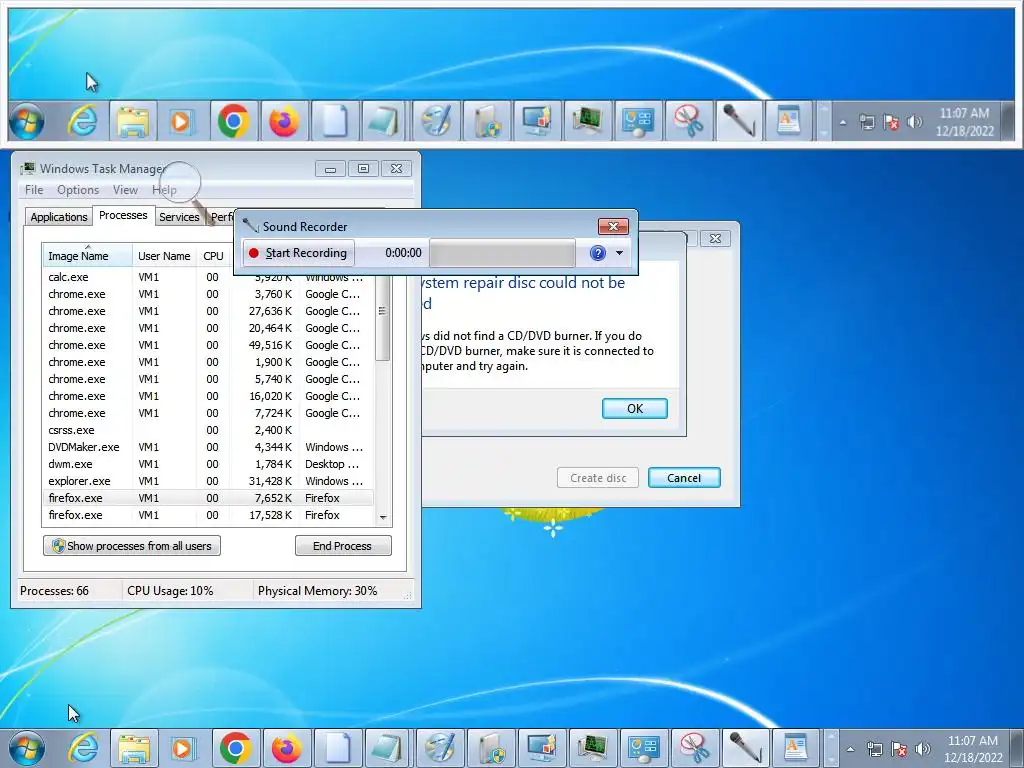Sort by the CPU column header
This screenshot has width=1024, height=768.
[214, 256]
